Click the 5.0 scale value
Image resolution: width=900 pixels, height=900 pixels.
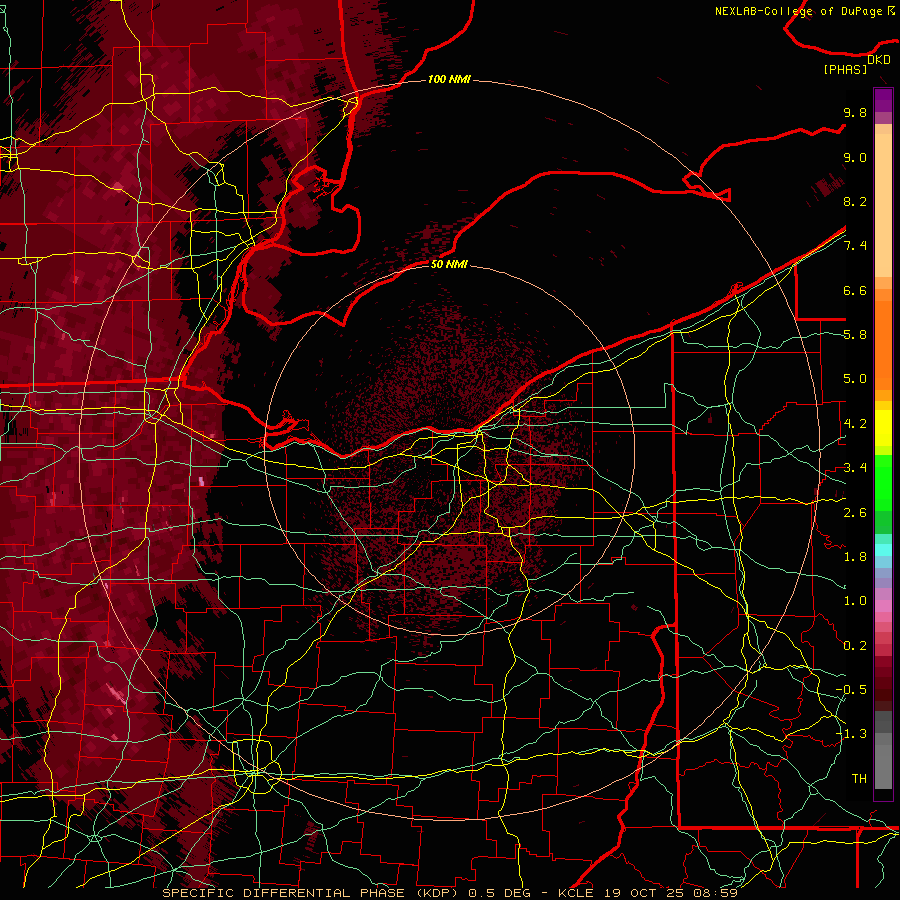855,379
